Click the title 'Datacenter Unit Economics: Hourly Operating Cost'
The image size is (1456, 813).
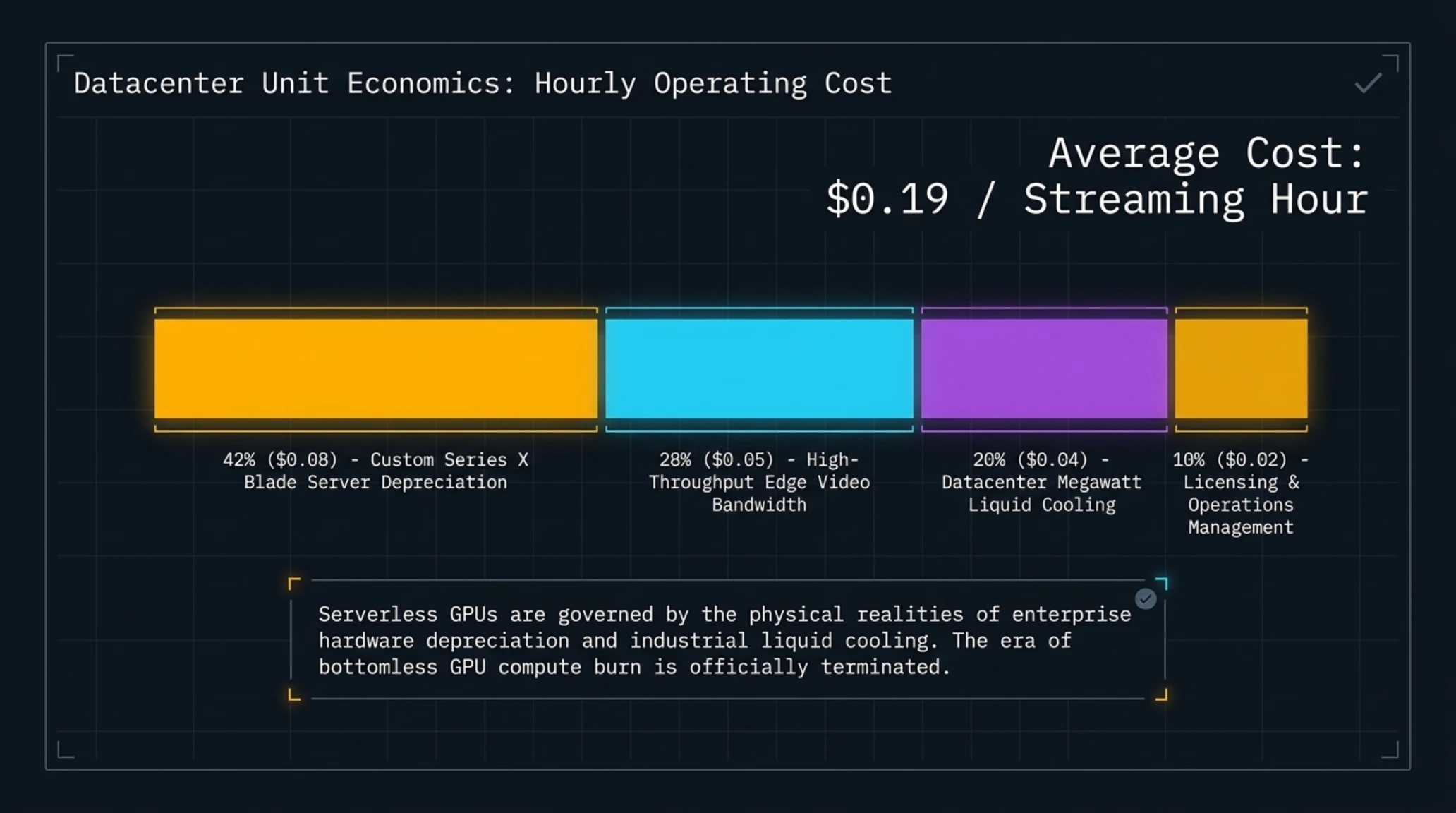483,83
